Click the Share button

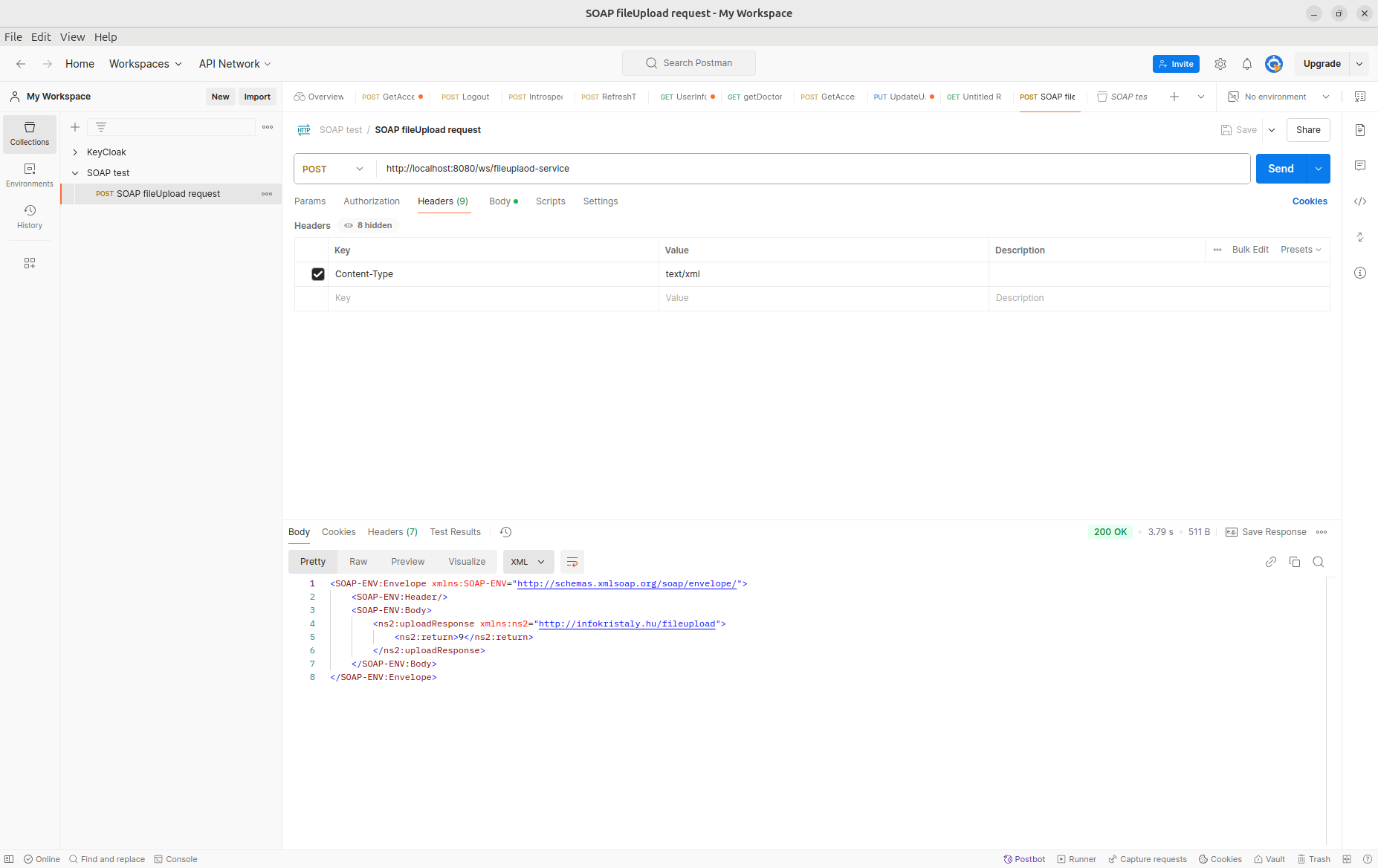point(1308,130)
